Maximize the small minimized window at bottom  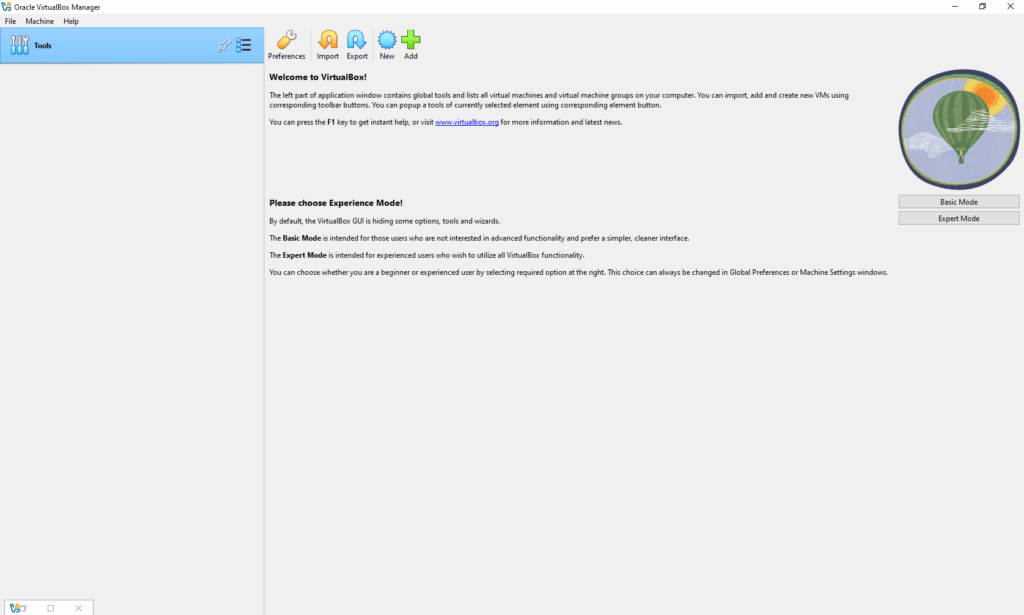pyautogui.click(x=50, y=608)
